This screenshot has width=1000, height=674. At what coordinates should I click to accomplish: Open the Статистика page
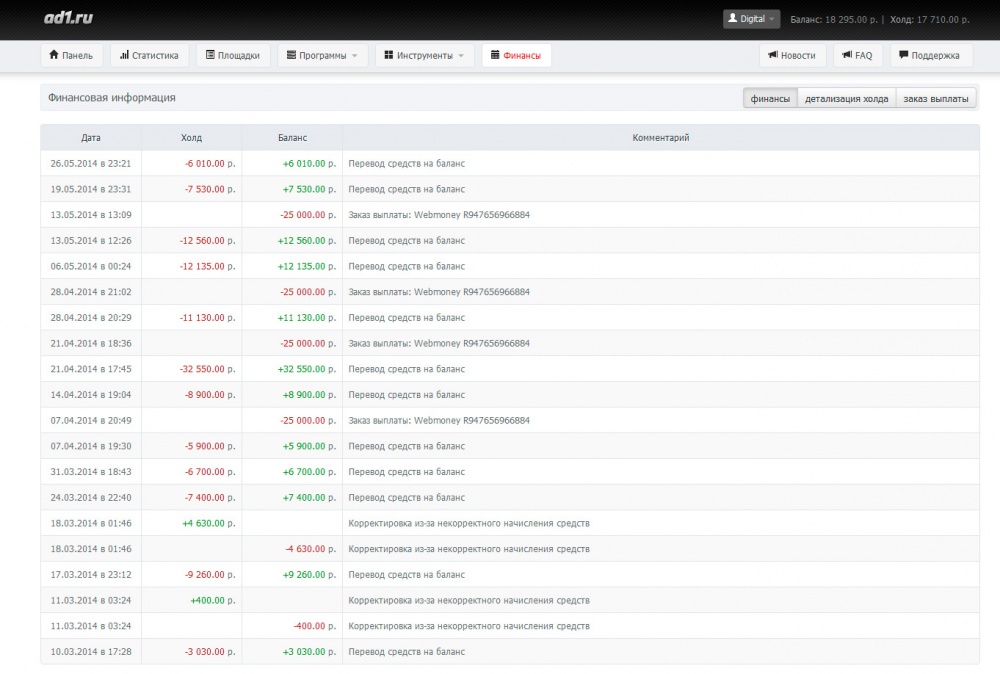pos(149,55)
